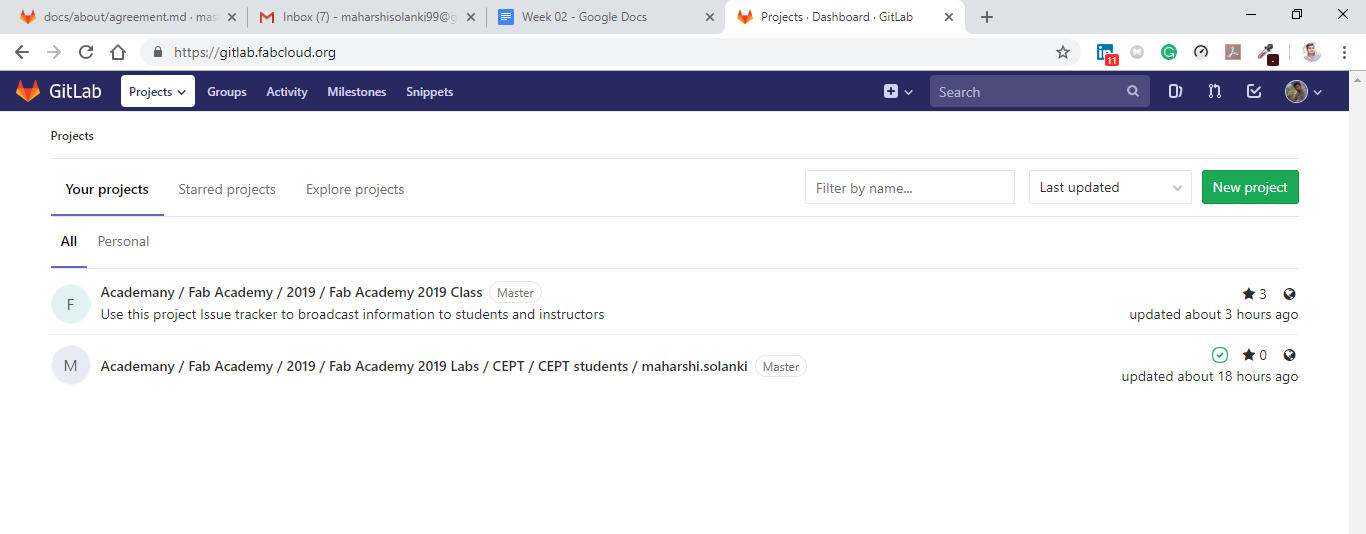Screen dimensions: 1366x534
Task: Bookmark this page with the star icon
Action: (x=1063, y=52)
